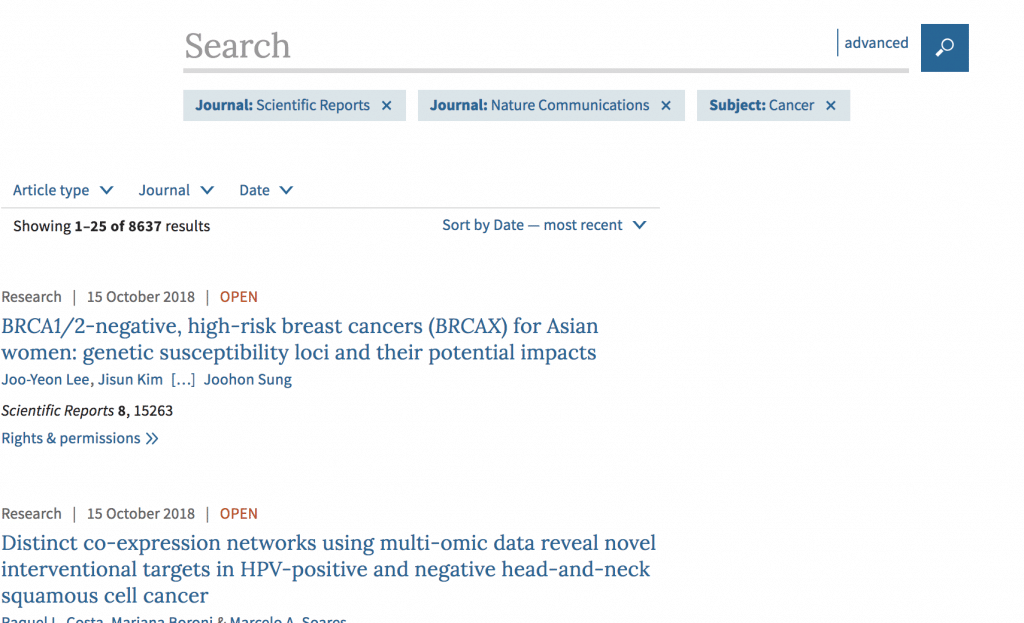1024x623 pixels.
Task: Click the magnifying glass search button
Action: 944,48
